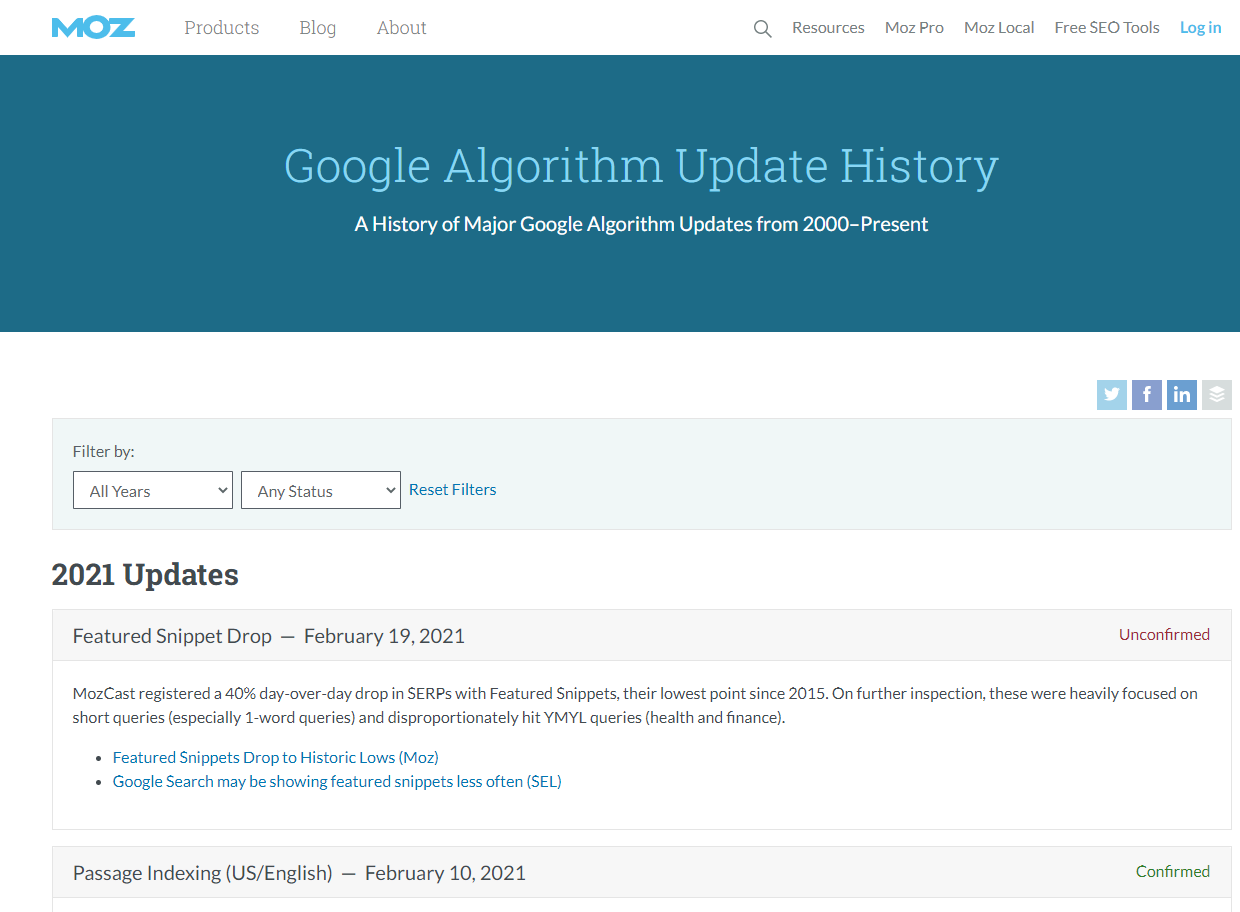Click the Reset Filters link
Image resolution: width=1240 pixels, height=912 pixels.
[453, 490]
